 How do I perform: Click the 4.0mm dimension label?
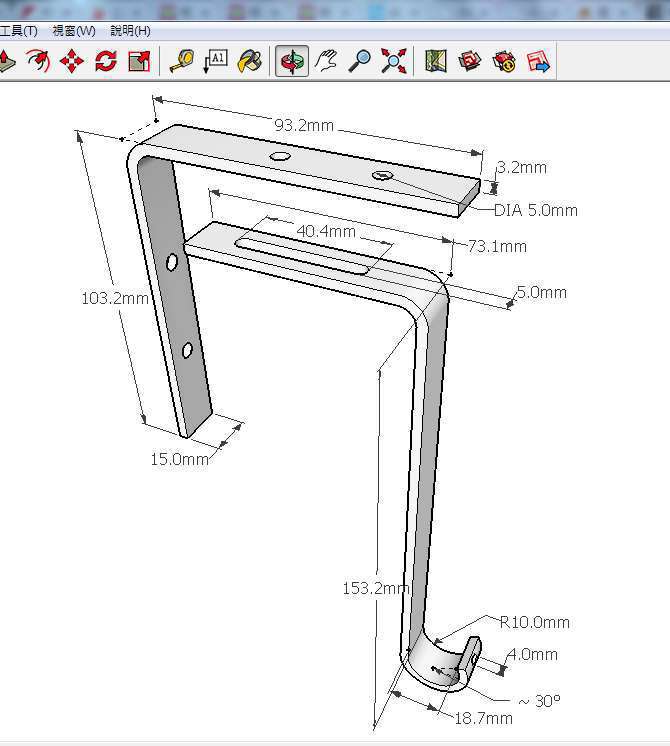point(533,655)
